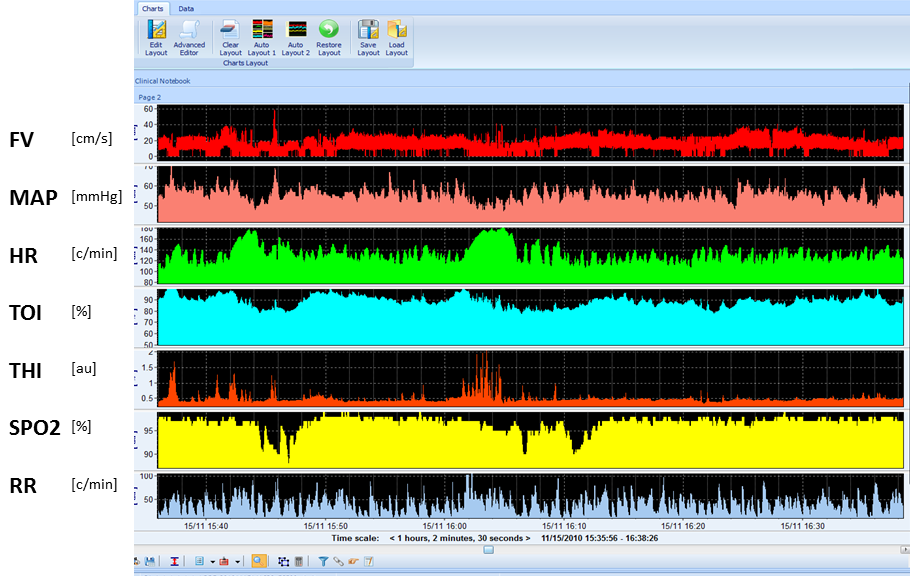Click the right arrow after time scale value
910x576 pixels.
click(x=529, y=538)
